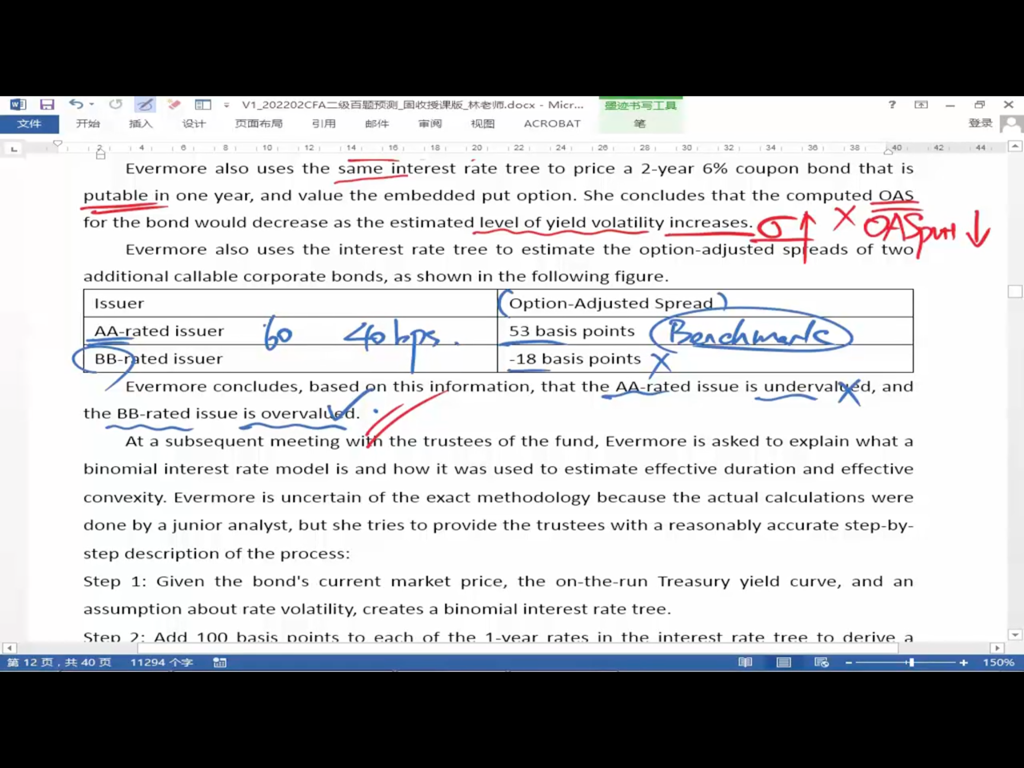Image resolution: width=1024 pixels, height=768 pixels.
Task: Select the eraser icon in quick access toolbar
Action: click(x=174, y=104)
